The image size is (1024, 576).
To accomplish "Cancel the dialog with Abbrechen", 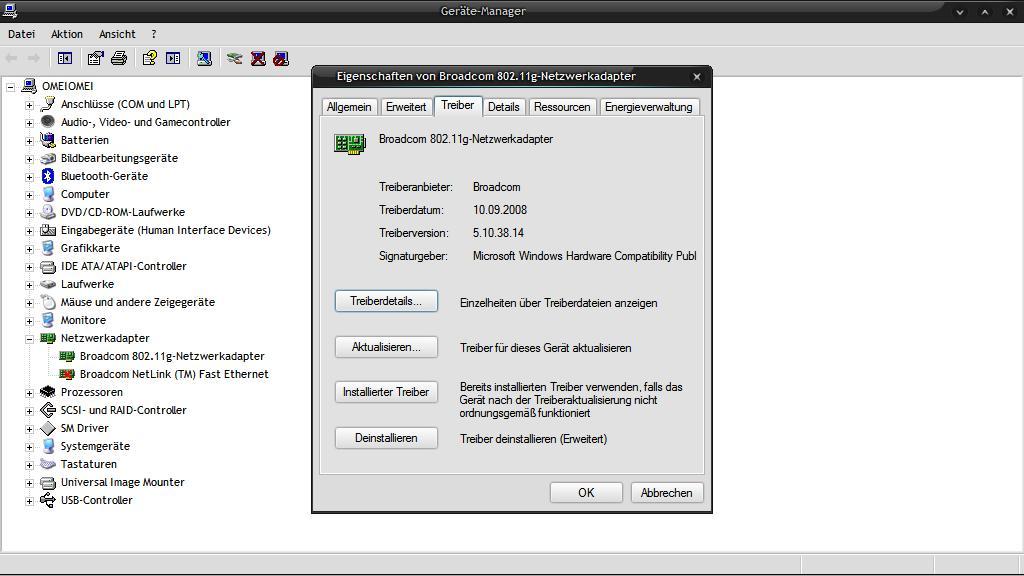I will [x=667, y=492].
